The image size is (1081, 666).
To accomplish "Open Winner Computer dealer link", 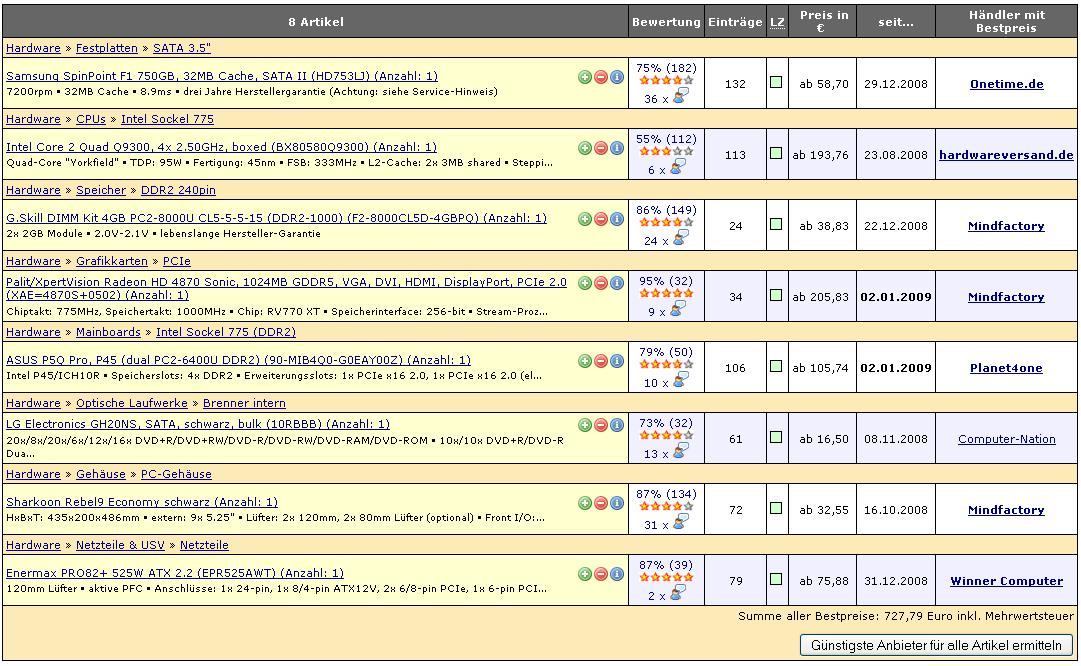I will pos(1007,581).
